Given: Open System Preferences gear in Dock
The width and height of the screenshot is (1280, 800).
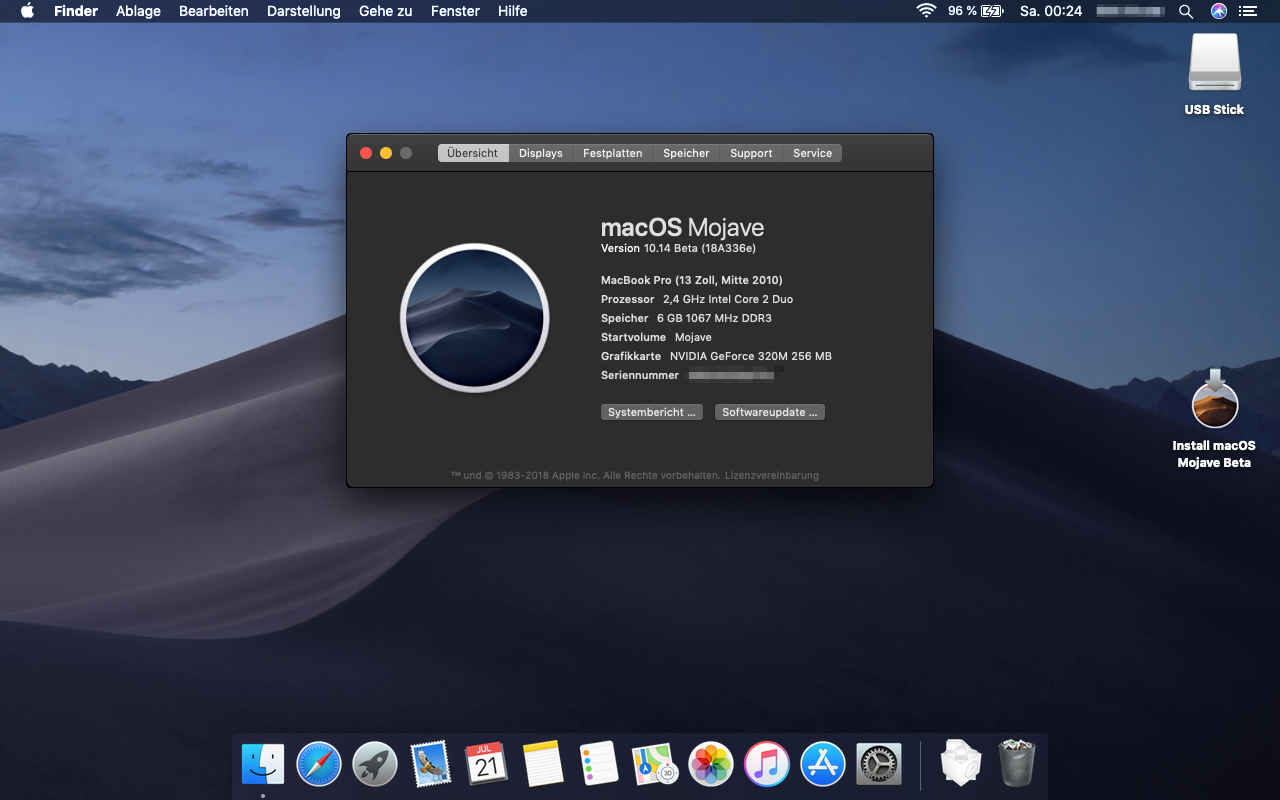Looking at the screenshot, I should [x=879, y=765].
